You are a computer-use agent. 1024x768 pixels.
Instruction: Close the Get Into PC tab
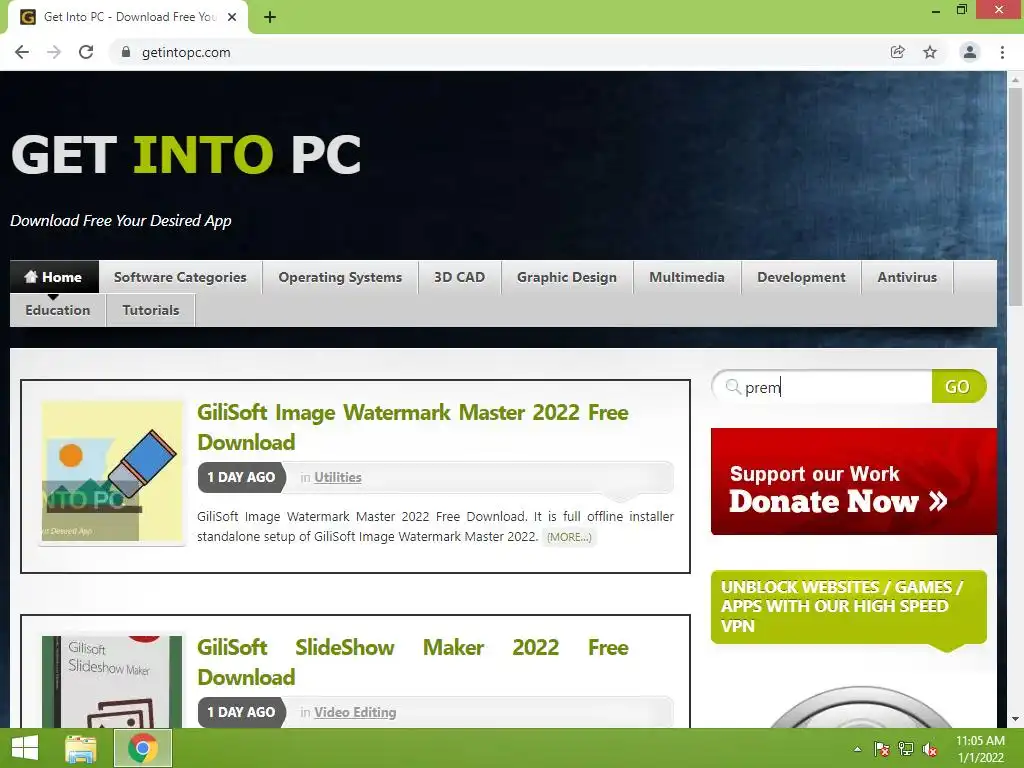pyautogui.click(x=232, y=17)
